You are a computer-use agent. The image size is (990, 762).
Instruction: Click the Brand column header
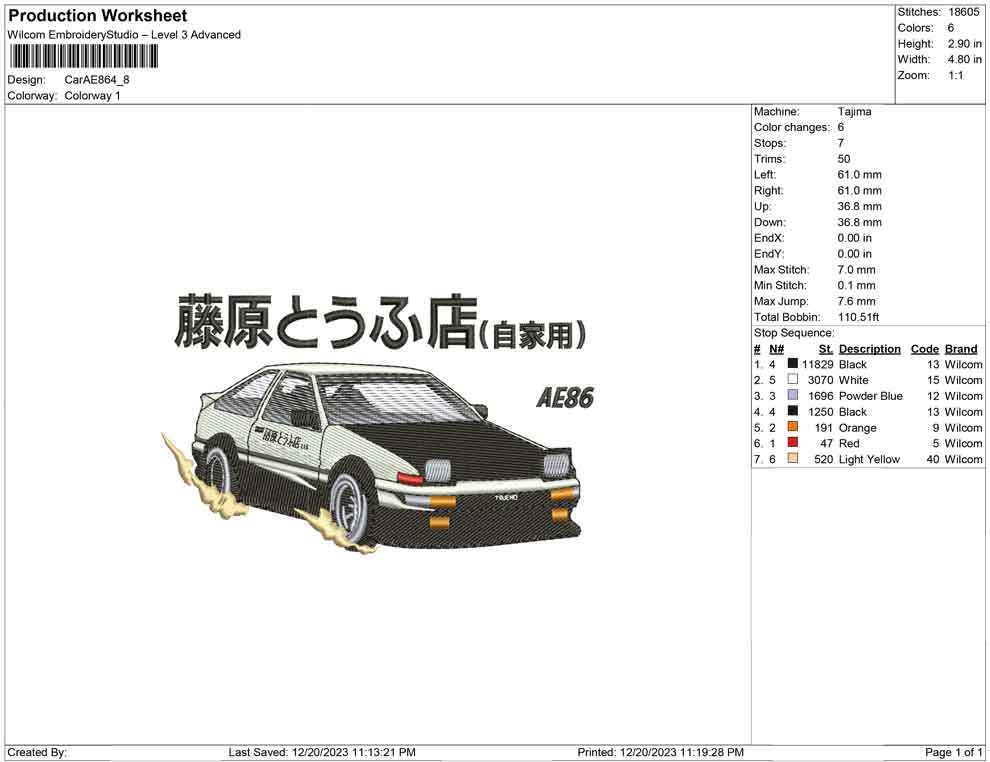961,348
